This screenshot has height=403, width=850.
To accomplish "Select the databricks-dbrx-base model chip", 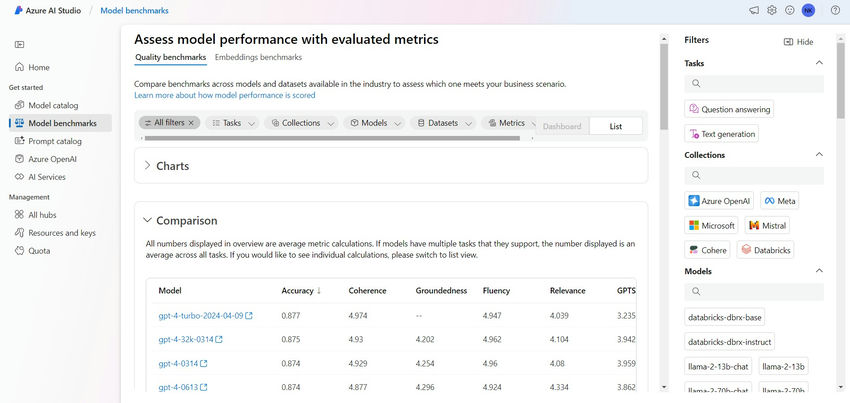I will (x=724, y=317).
